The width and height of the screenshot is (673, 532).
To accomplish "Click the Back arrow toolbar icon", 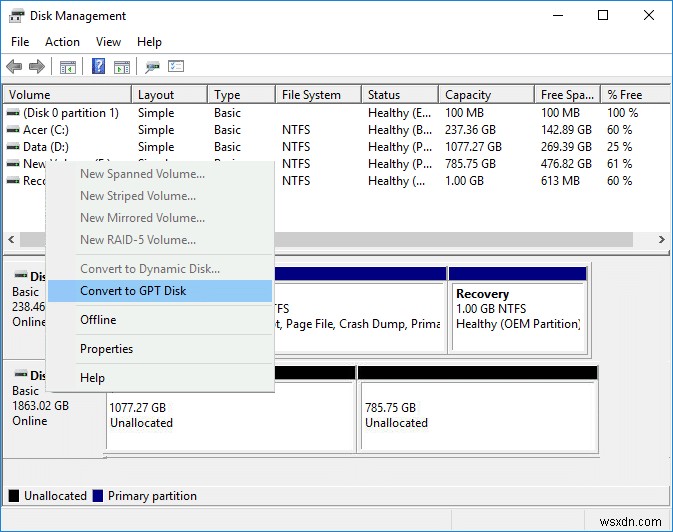I will click(x=14, y=67).
